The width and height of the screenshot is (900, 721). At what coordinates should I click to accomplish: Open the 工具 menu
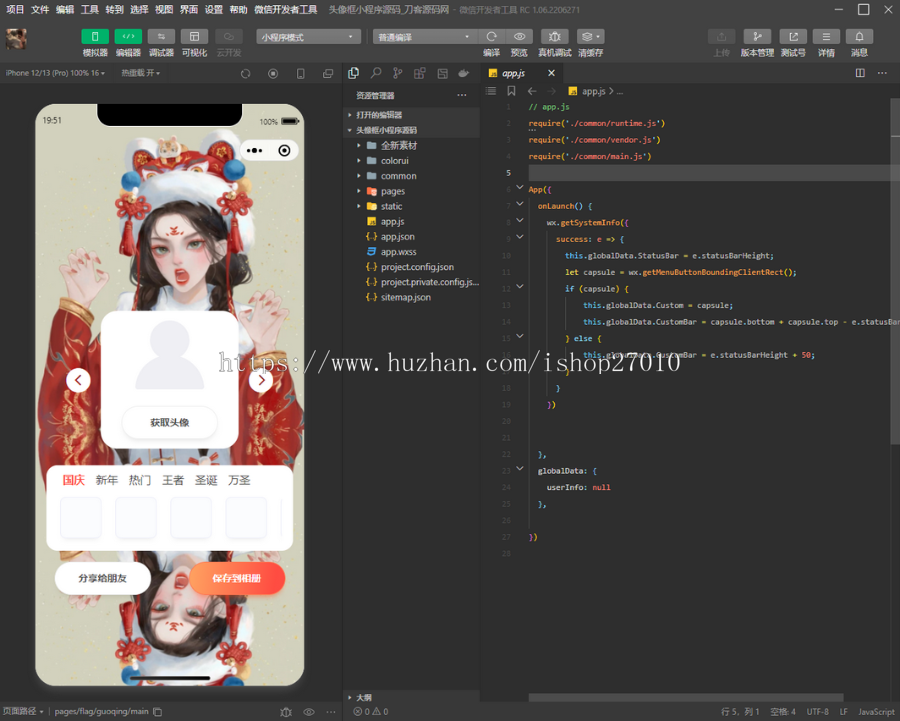(x=90, y=9)
